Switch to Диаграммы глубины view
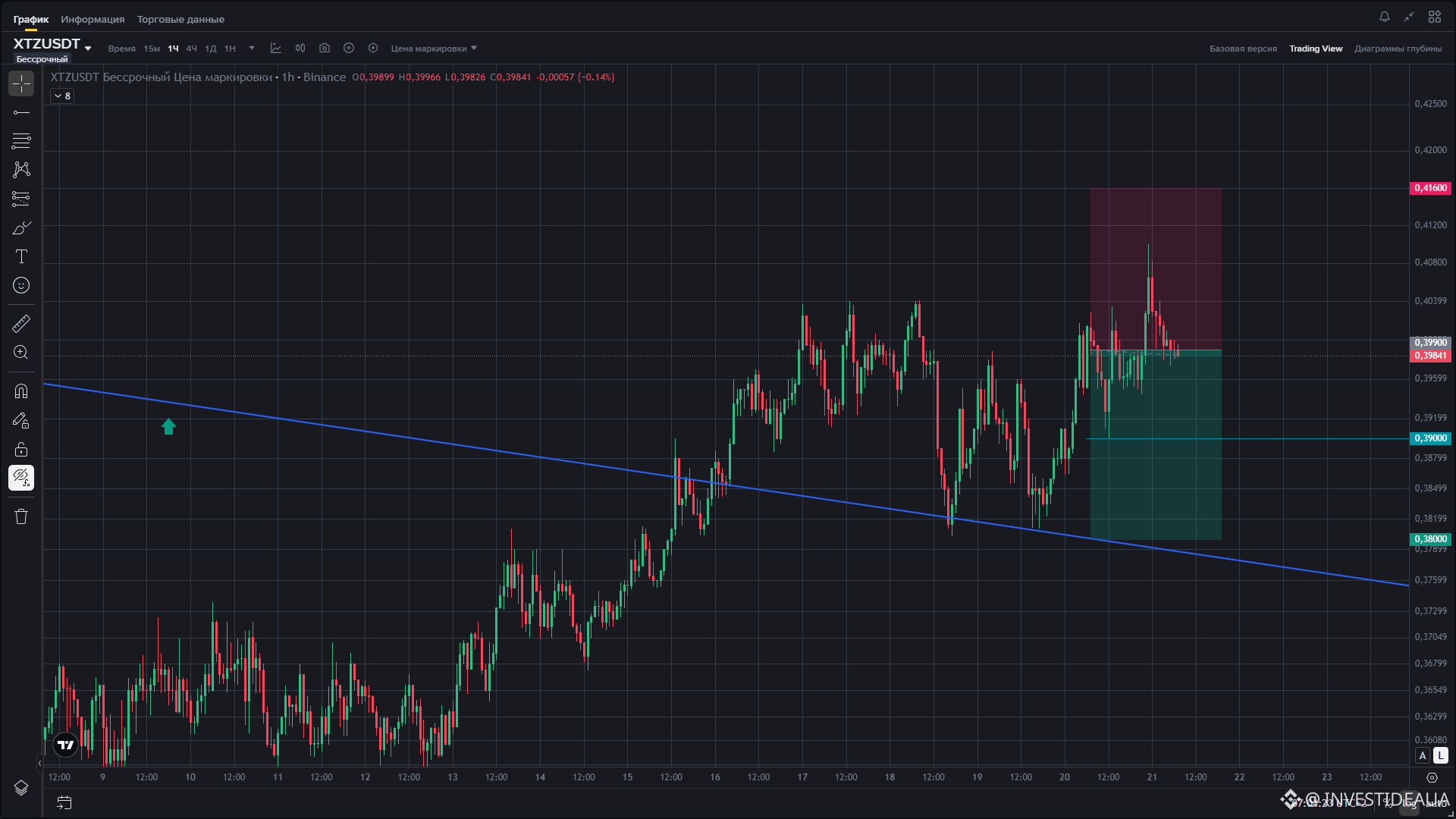The height and width of the screenshot is (819, 1456). 1398,48
